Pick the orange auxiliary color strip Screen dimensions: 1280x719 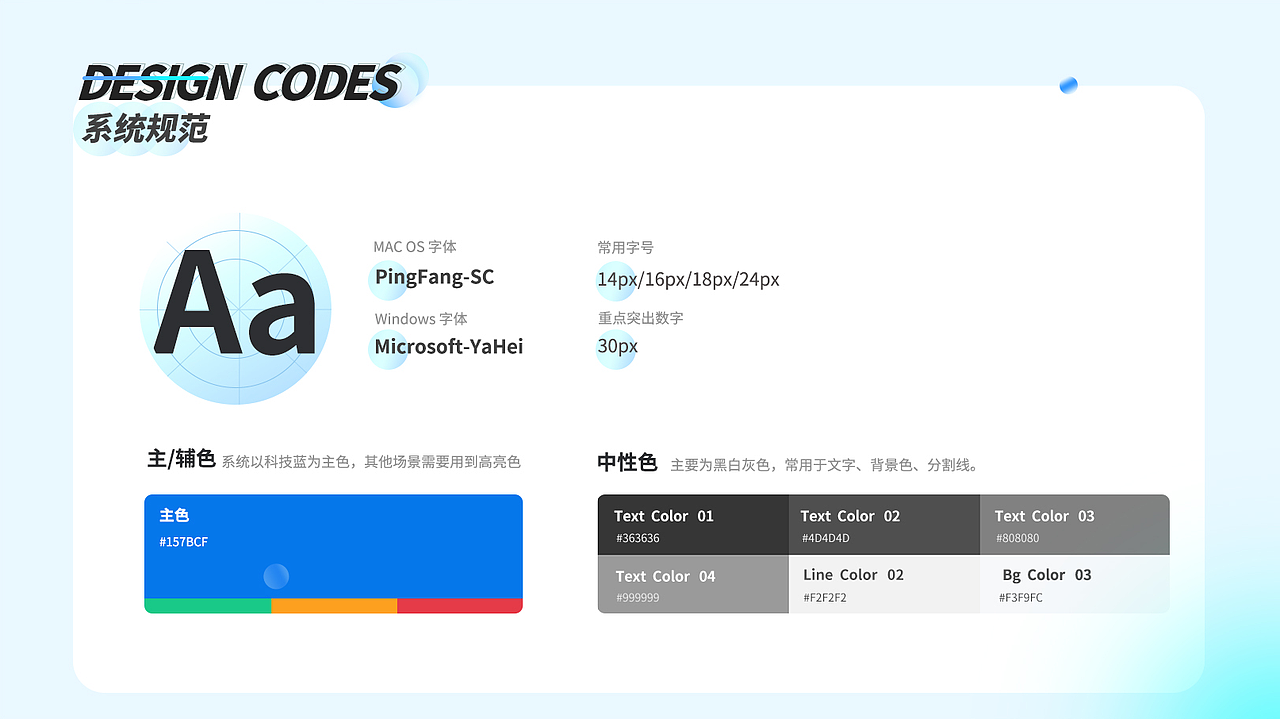(x=334, y=606)
